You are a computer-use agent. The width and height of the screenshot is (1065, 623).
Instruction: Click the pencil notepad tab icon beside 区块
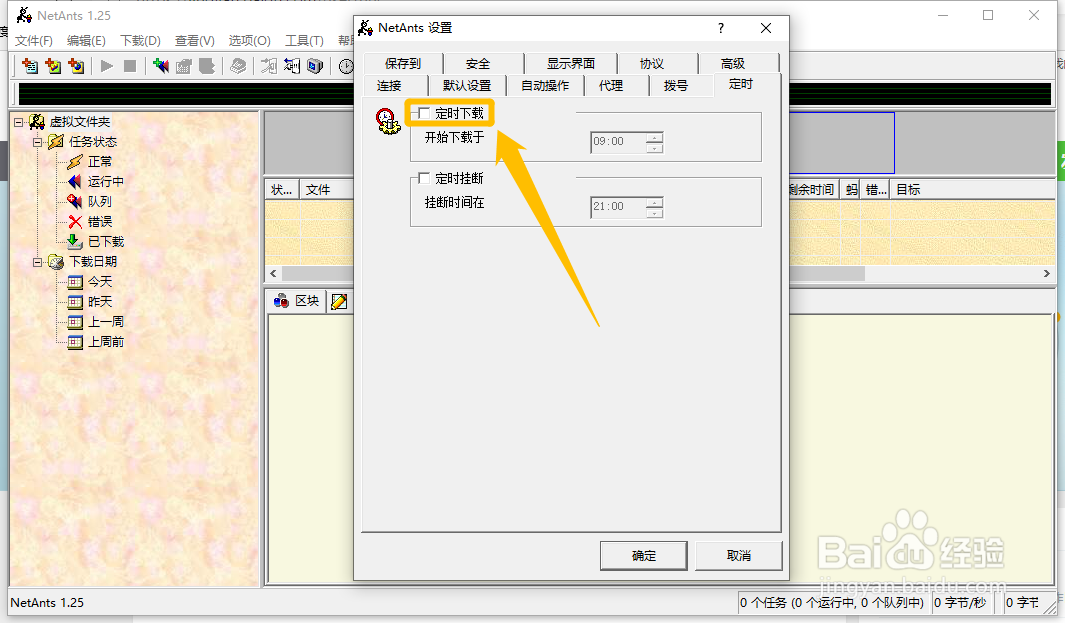(339, 301)
